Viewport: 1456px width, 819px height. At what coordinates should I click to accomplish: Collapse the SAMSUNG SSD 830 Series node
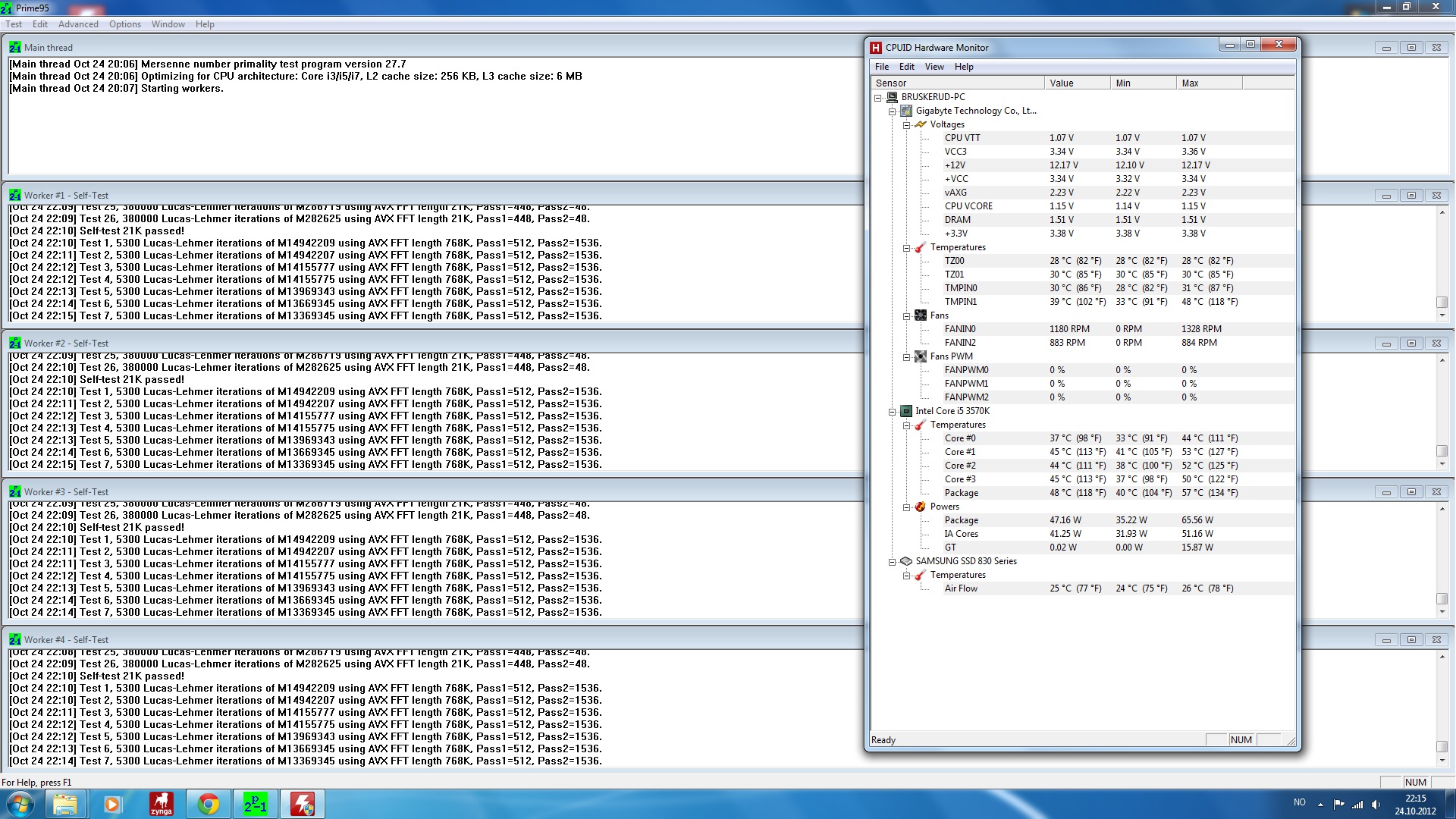pyautogui.click(x=893, y=562)
